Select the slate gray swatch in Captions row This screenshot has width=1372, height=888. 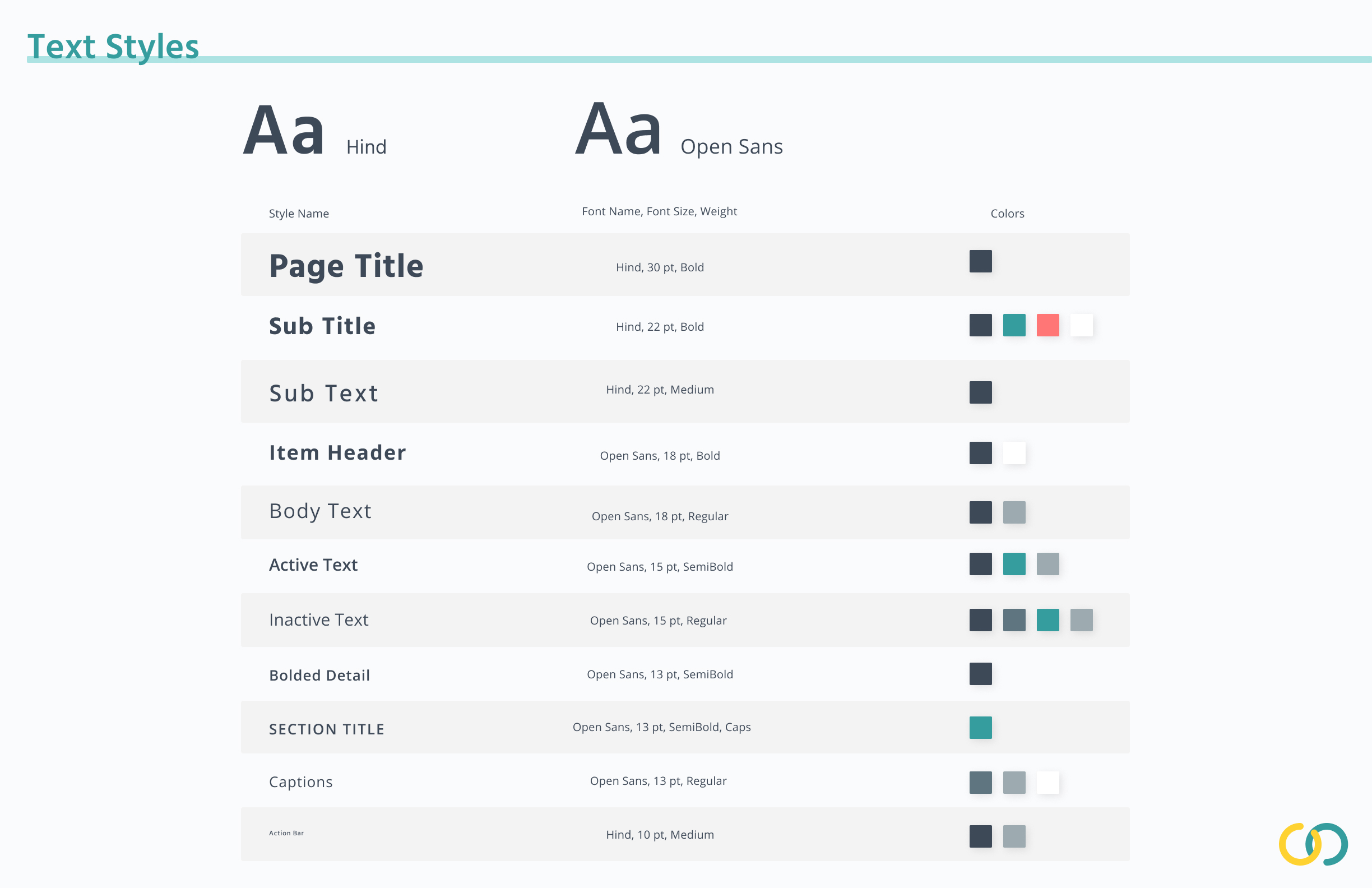[x=981, y=783]
